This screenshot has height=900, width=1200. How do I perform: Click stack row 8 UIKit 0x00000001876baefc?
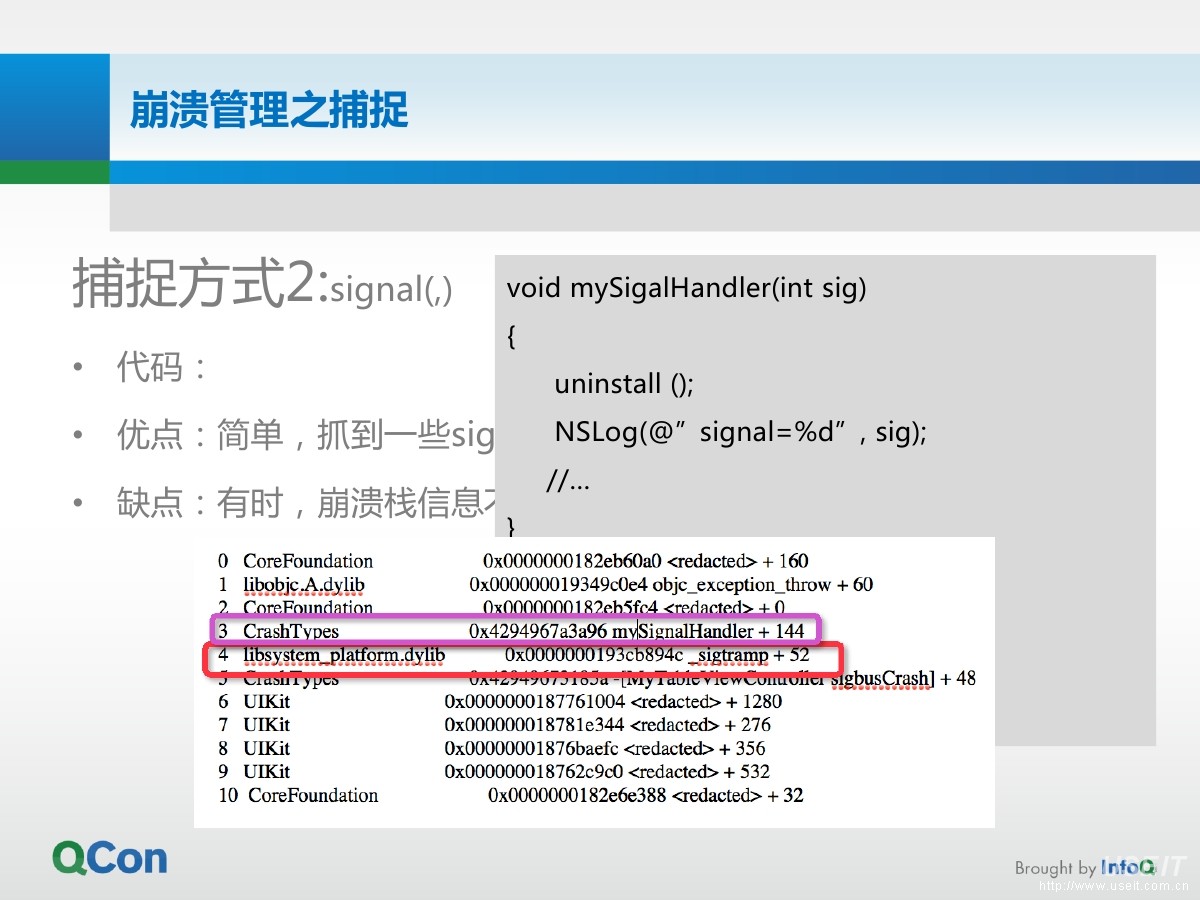[491, 748]
